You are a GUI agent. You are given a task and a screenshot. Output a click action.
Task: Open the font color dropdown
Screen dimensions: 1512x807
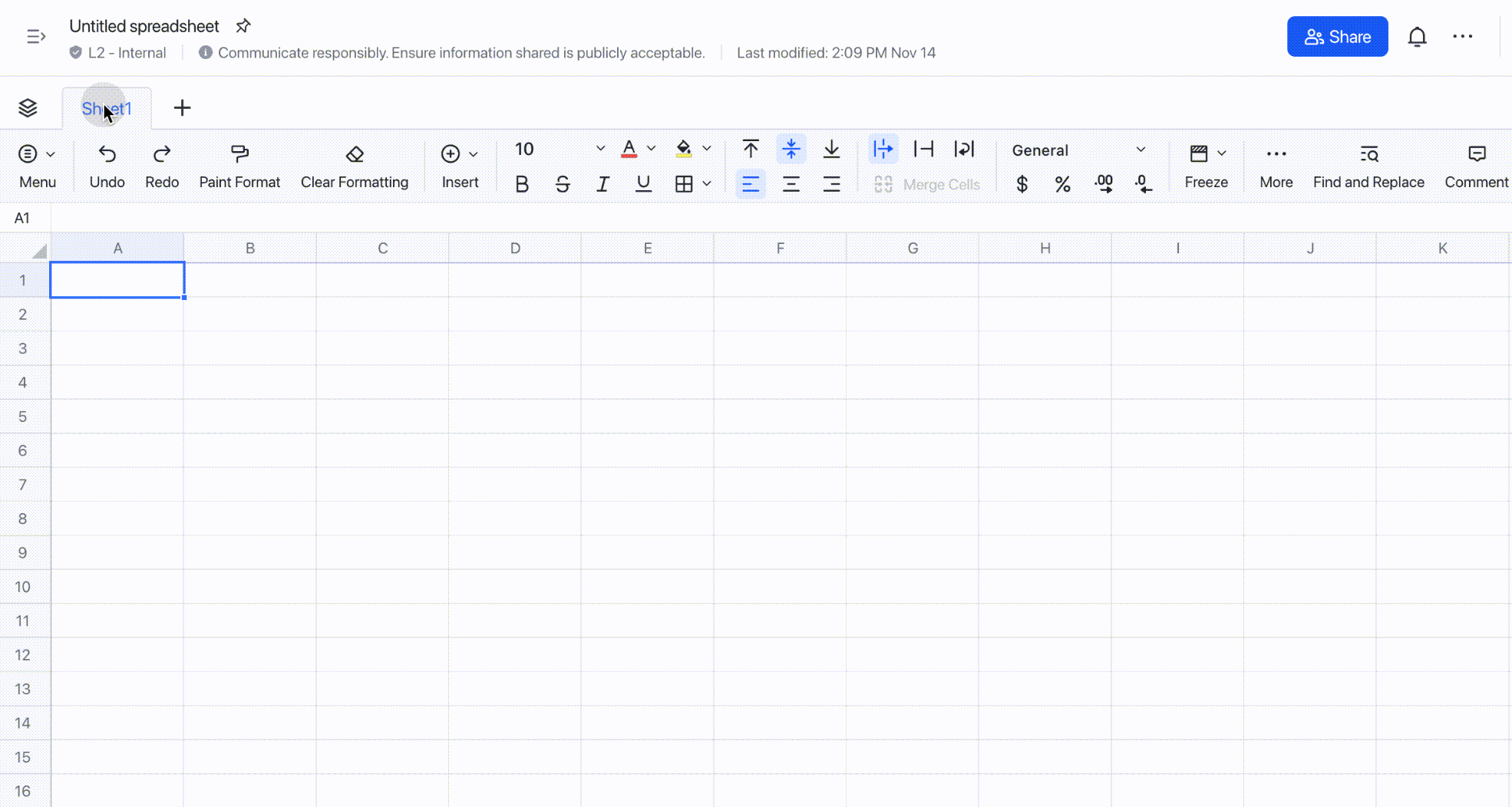point(652,149)
